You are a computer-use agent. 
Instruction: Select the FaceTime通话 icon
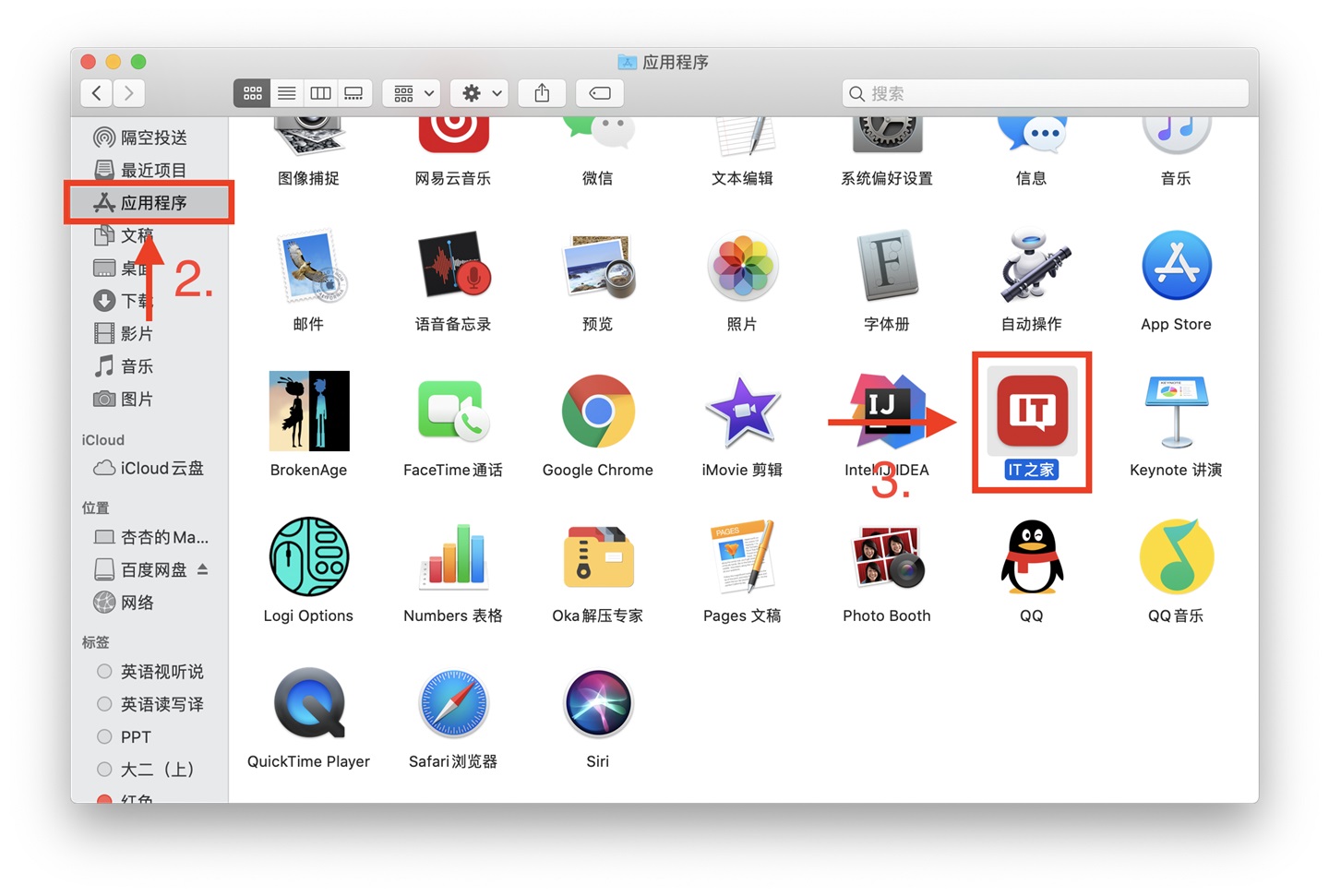click(x=453, y=411)
